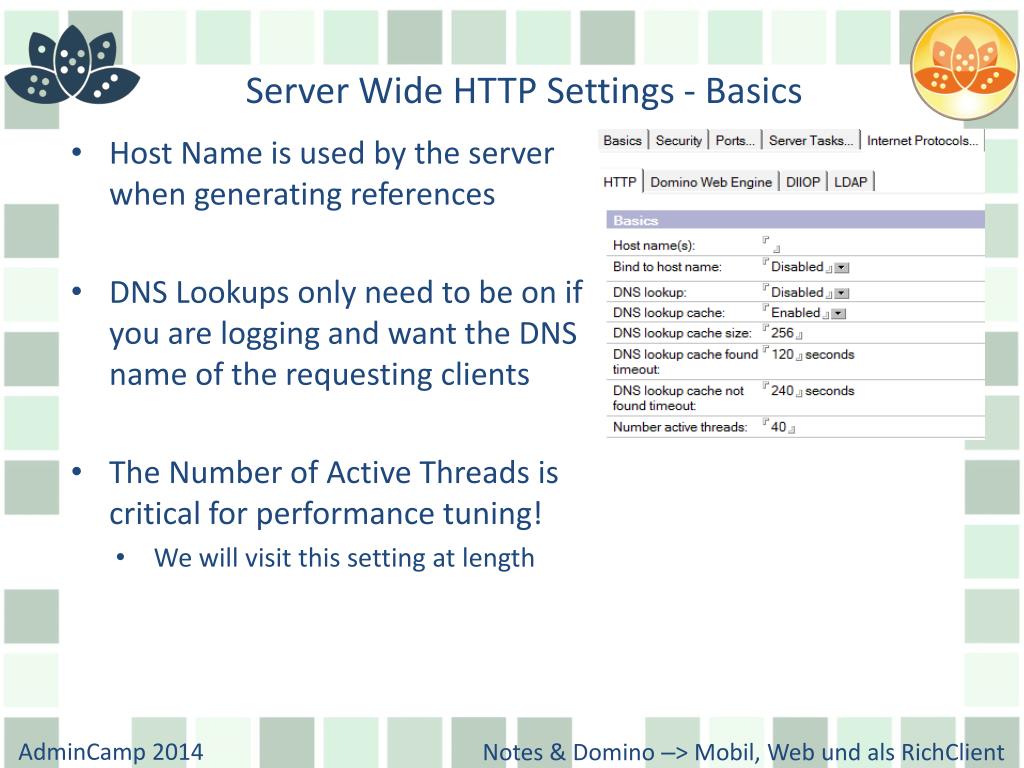This screenshot has height=768, width=1024.
Task: Select the Server Tasks... tab
Action: tap(810, 140)
